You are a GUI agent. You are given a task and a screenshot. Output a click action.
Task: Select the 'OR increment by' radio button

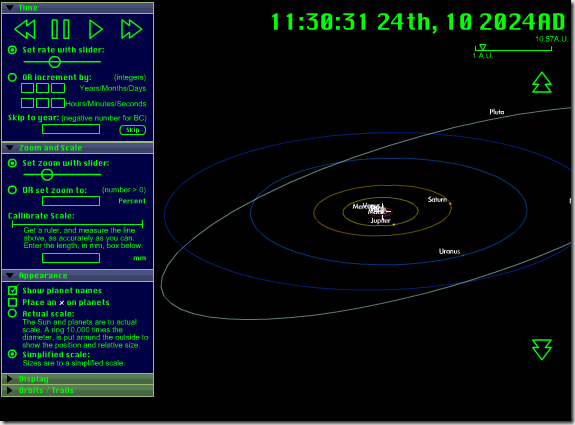click(12, 77)
